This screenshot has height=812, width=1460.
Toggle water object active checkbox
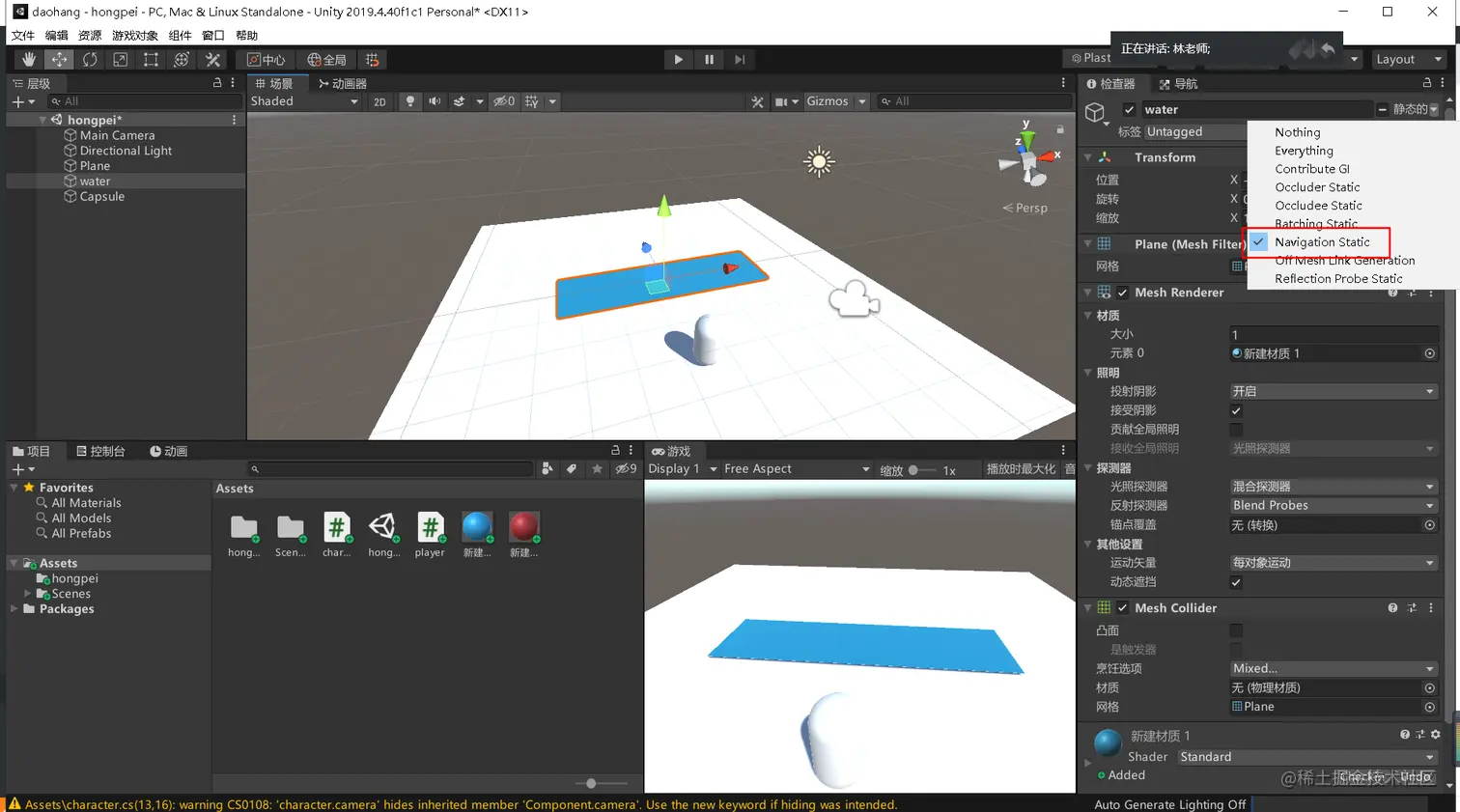pyautogui.click(x=1129, y=110)
